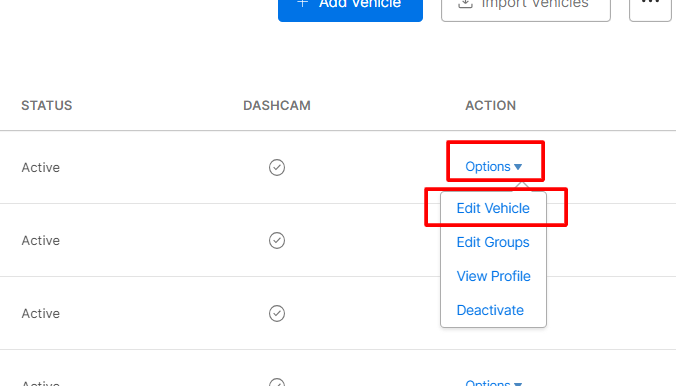Click the plus icon in Add Vehicle
Viewport: 676px width, 386px height.
(303, 3)
